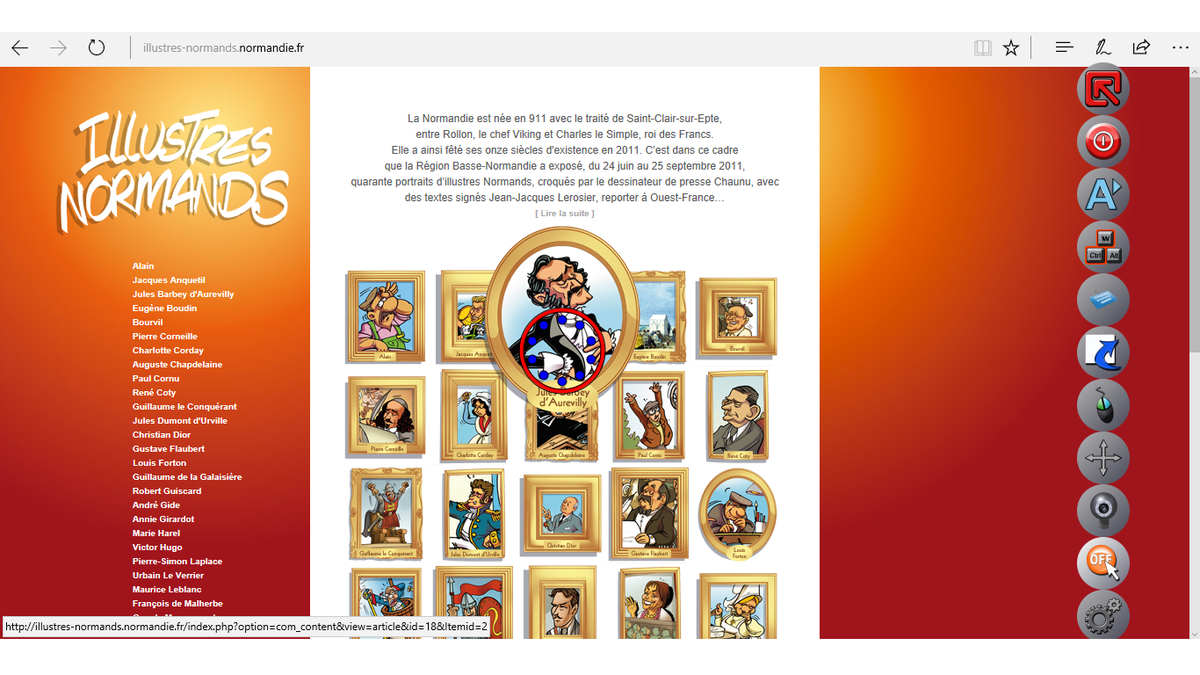Open the Guillaume le Conquérant portrait
1200x675 pixels.
coord(386,514)
